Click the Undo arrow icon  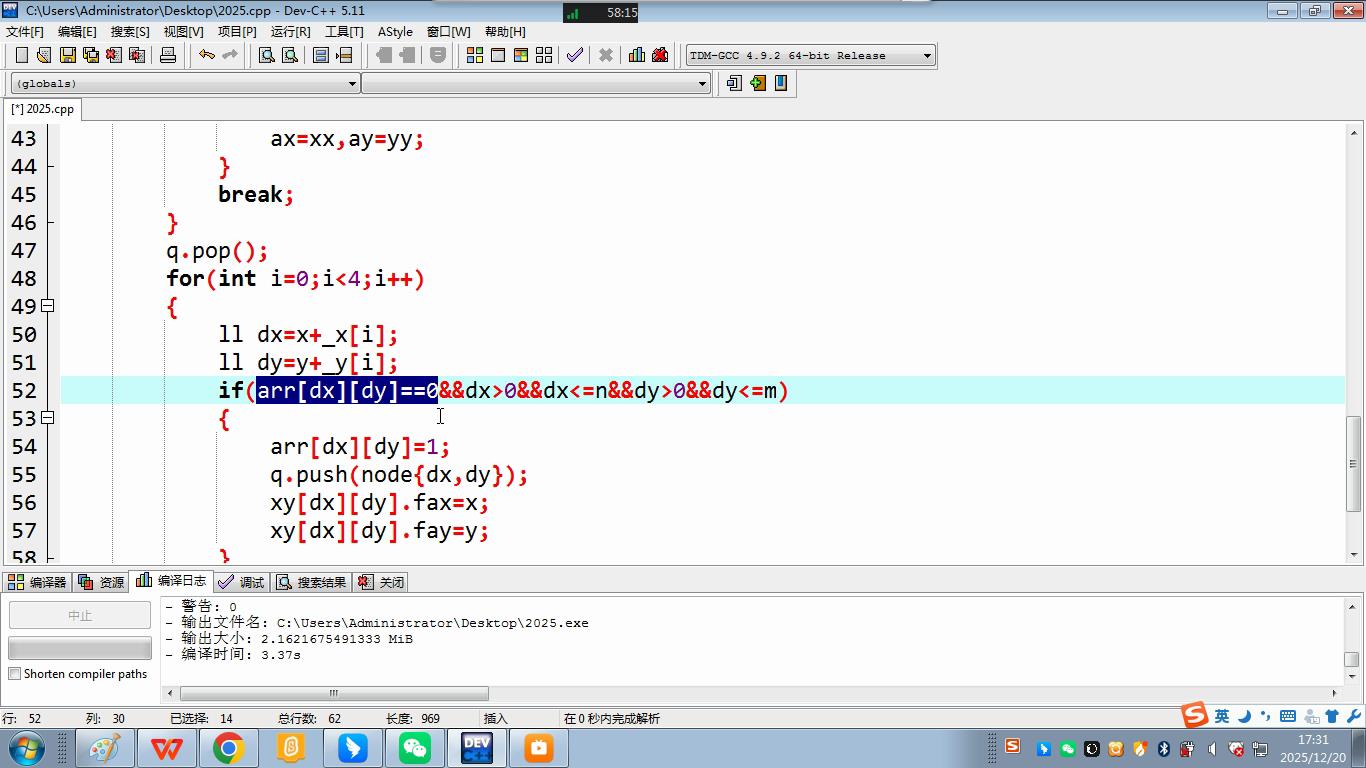click(206, 55)
